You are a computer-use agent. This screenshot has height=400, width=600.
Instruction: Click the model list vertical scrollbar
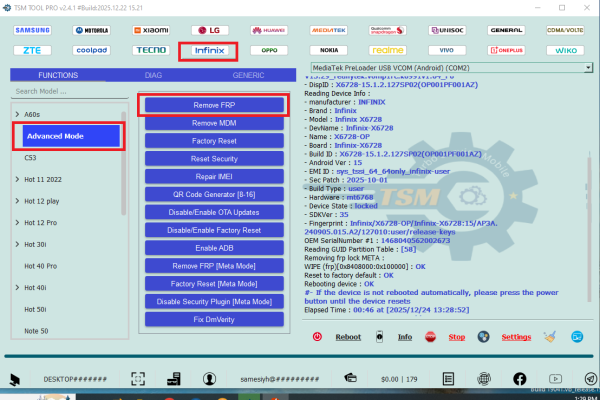click(x=124, y=163)
